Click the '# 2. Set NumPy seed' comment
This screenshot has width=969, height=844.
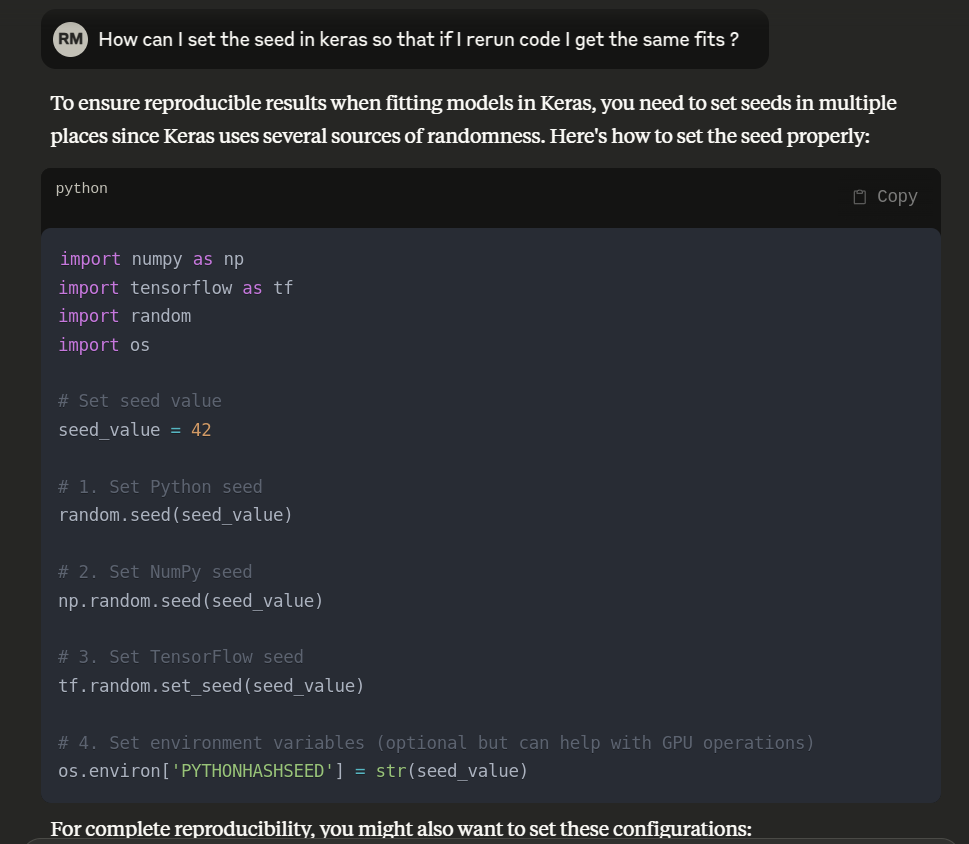tap(155, 572)
